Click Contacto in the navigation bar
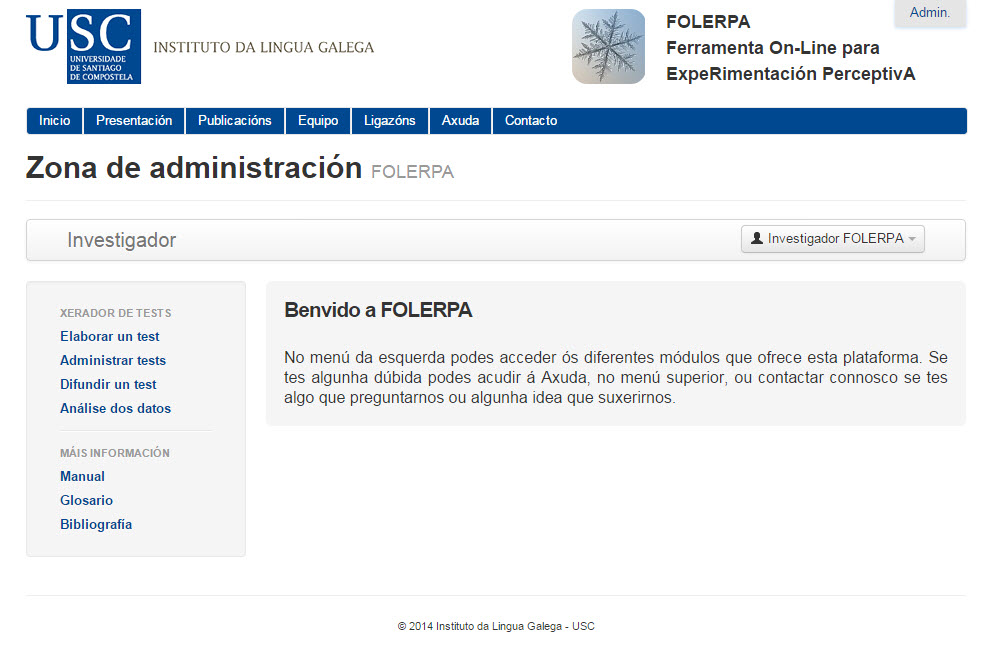The image size is (986, 664). [531, 121]
